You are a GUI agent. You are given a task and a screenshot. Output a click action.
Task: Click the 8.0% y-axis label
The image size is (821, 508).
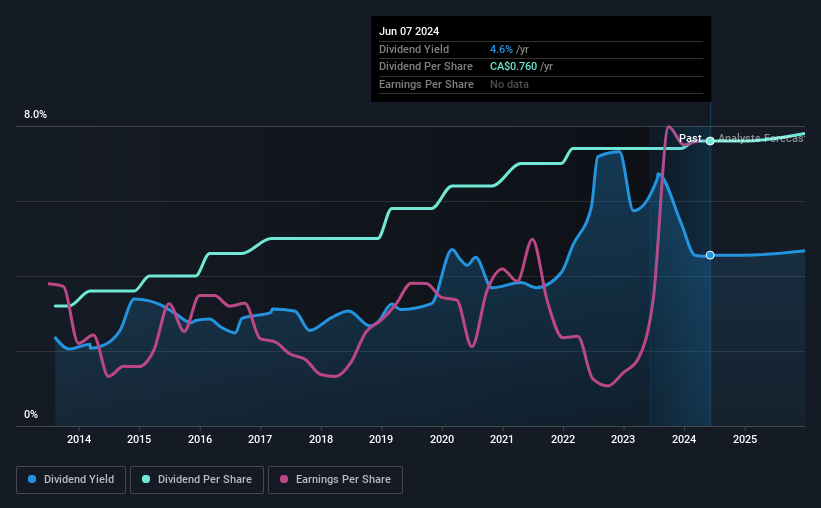pyautogui.click(x=36, y=115)
